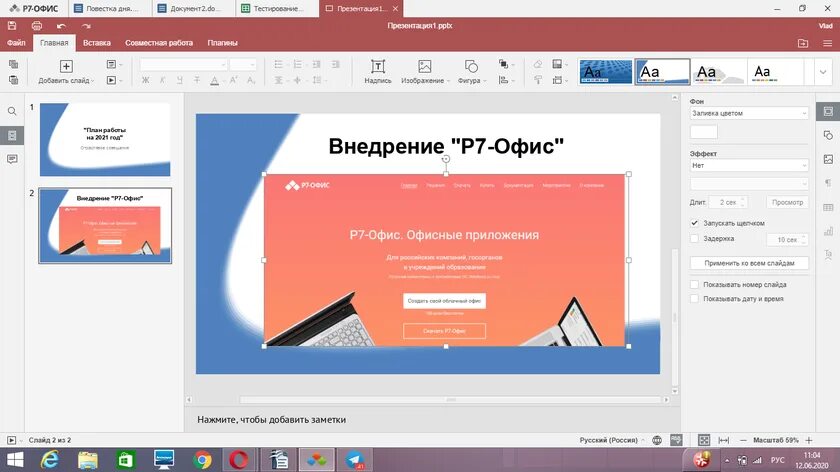Open Chrome from the Windows taskbar

pyautogui.click(x=202, y=460)
